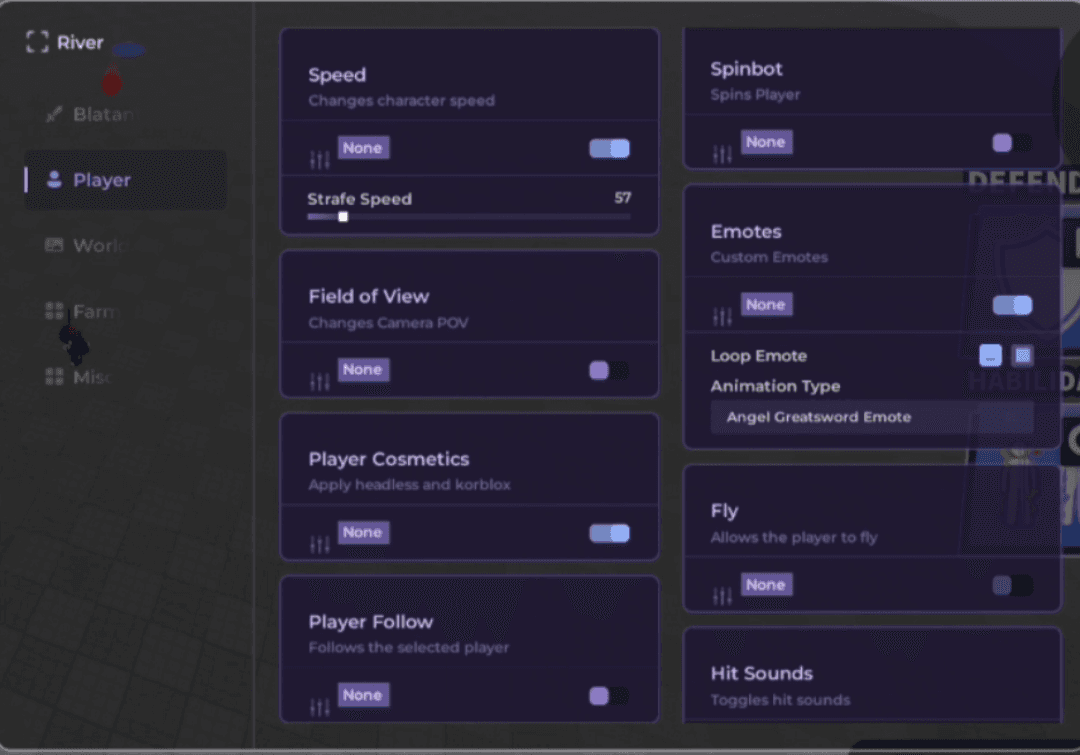Click sliders icon in Player Follow card

pos(320,707)
